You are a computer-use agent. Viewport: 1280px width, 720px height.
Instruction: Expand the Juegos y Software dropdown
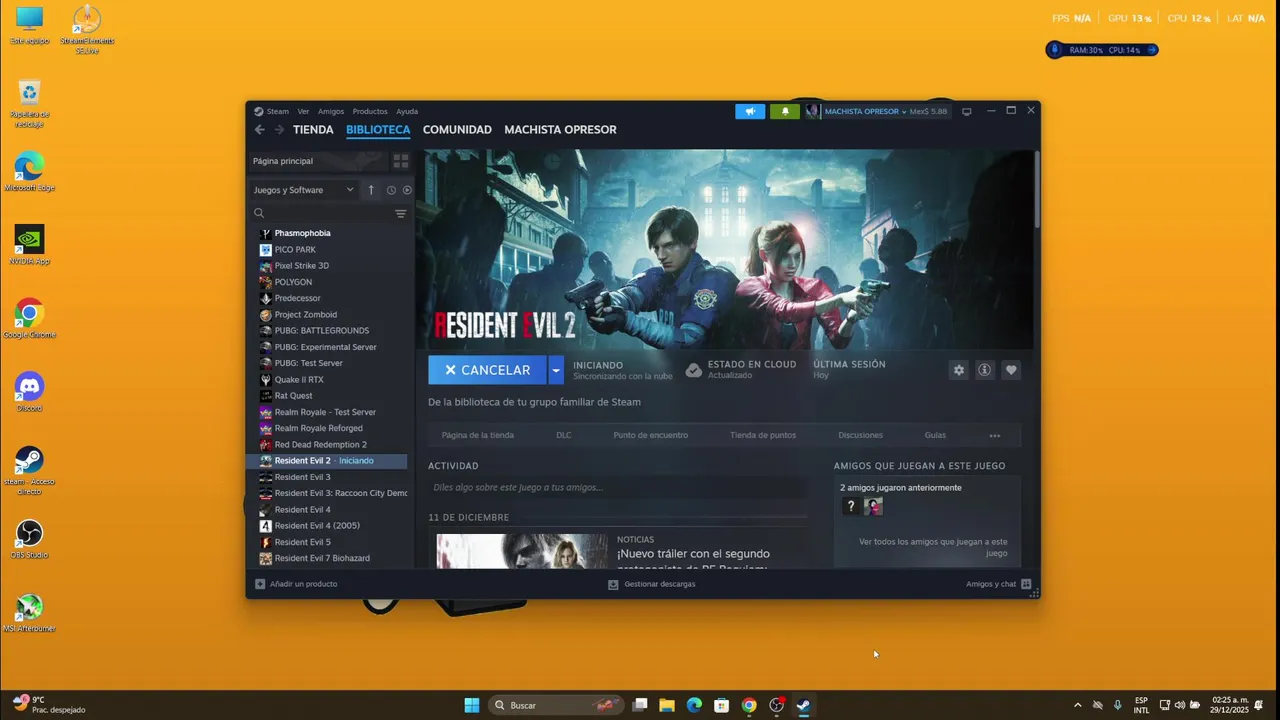[x=303, y=190]
